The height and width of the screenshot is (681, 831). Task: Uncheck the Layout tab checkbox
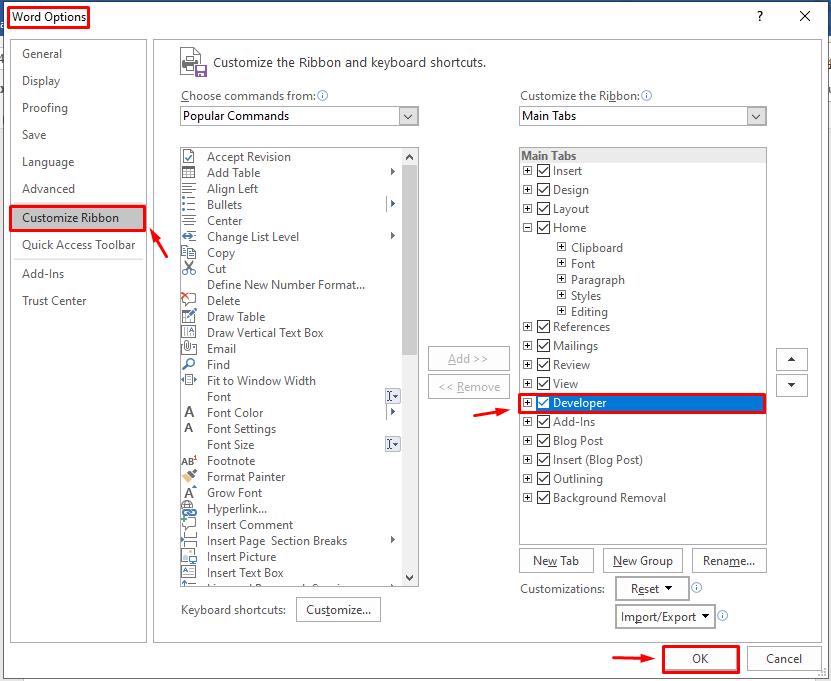point(543,209)
